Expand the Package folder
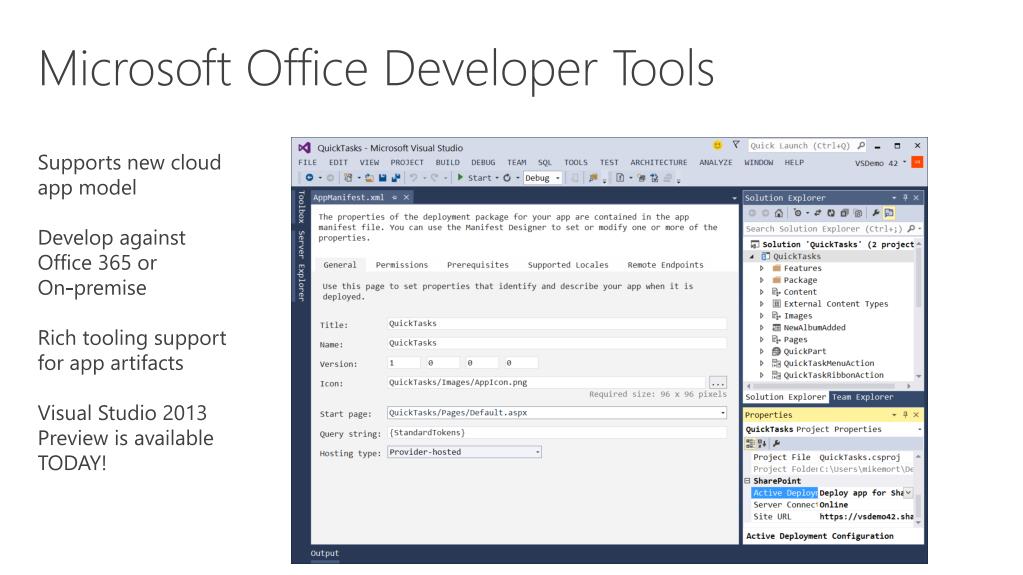 point(761,280)
